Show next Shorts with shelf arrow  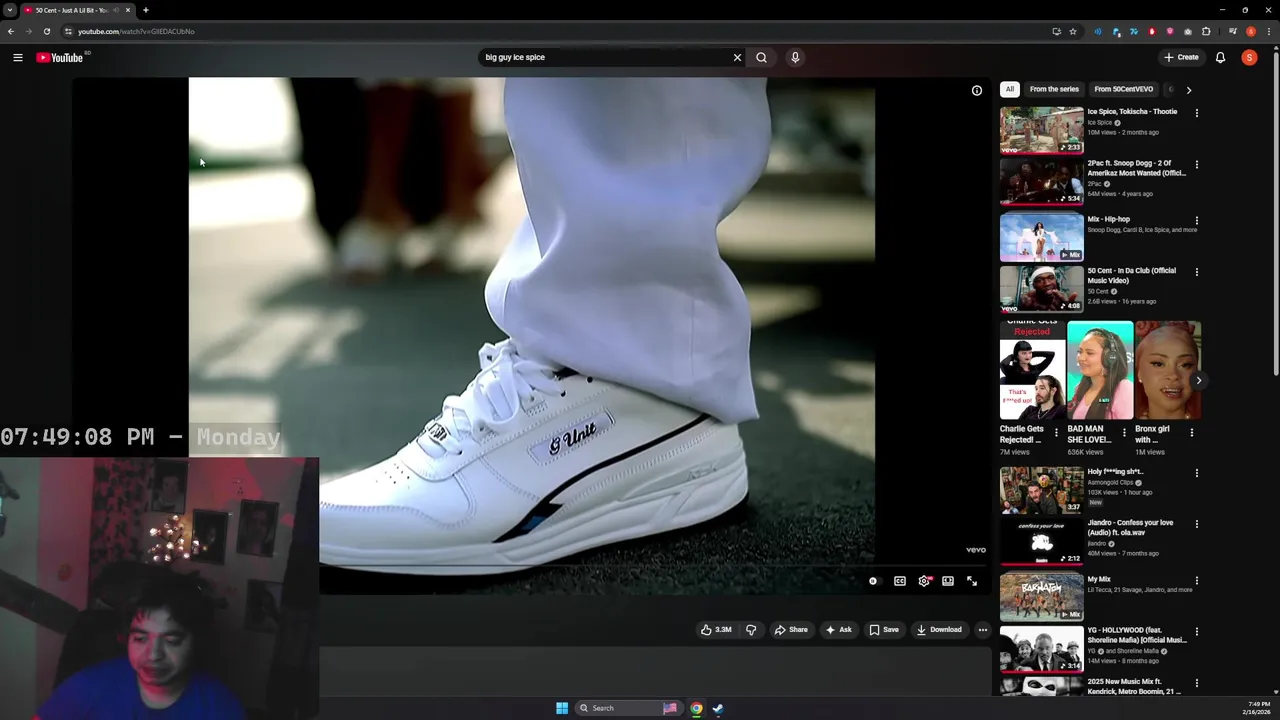coord(1198,380)
